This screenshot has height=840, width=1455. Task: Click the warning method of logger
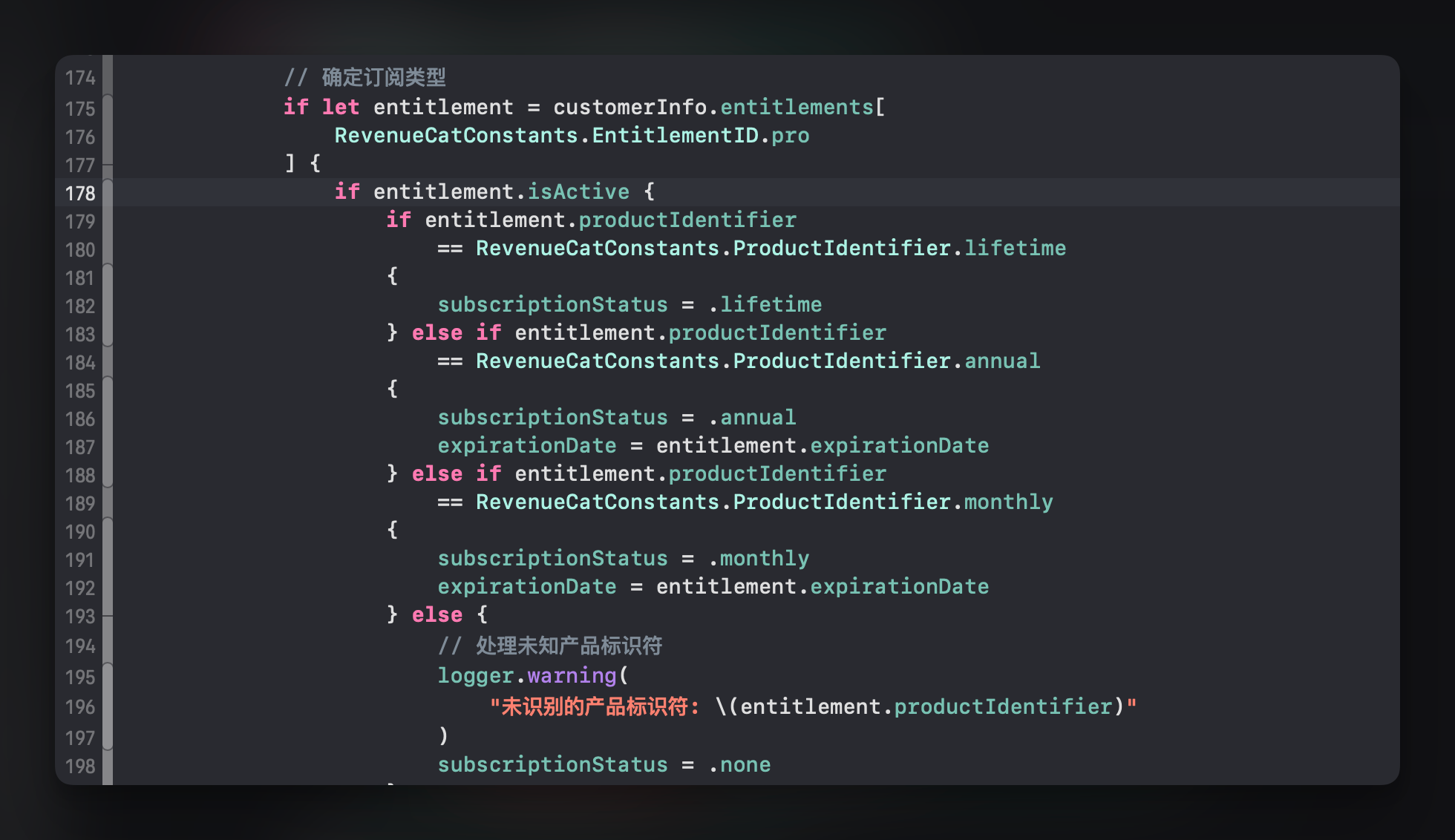coord(572,676)
